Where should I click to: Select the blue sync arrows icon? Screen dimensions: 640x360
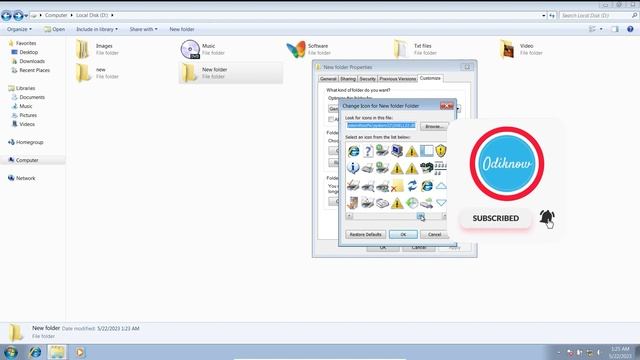(412, 186)
